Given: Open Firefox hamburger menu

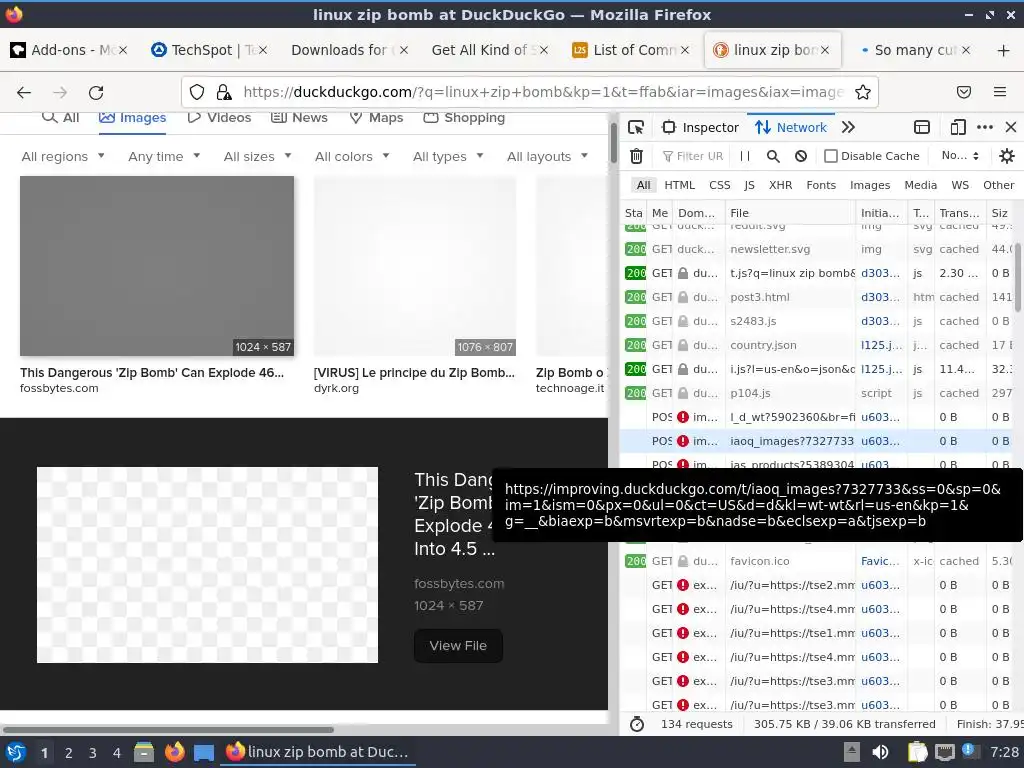Looking at the screenshot, I should pyautogui.click(x=1000, y=92).
